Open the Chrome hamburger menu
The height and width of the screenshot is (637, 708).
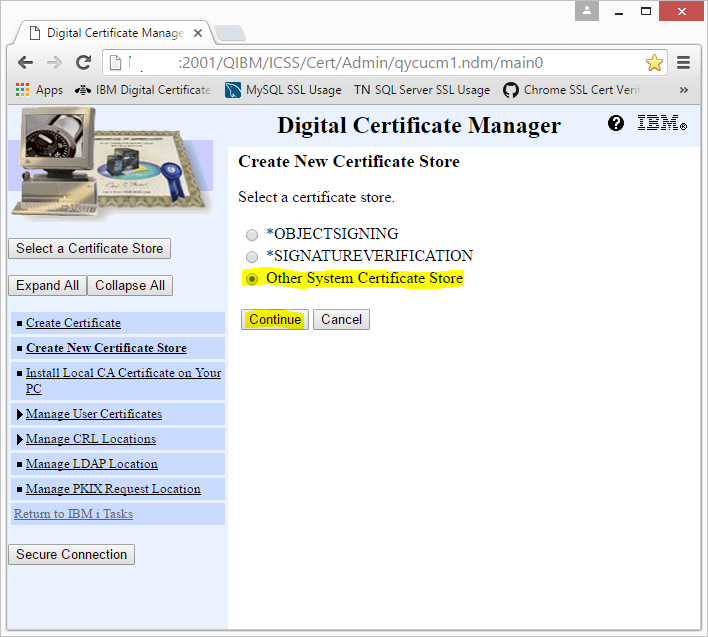click(x=683, y=62)
